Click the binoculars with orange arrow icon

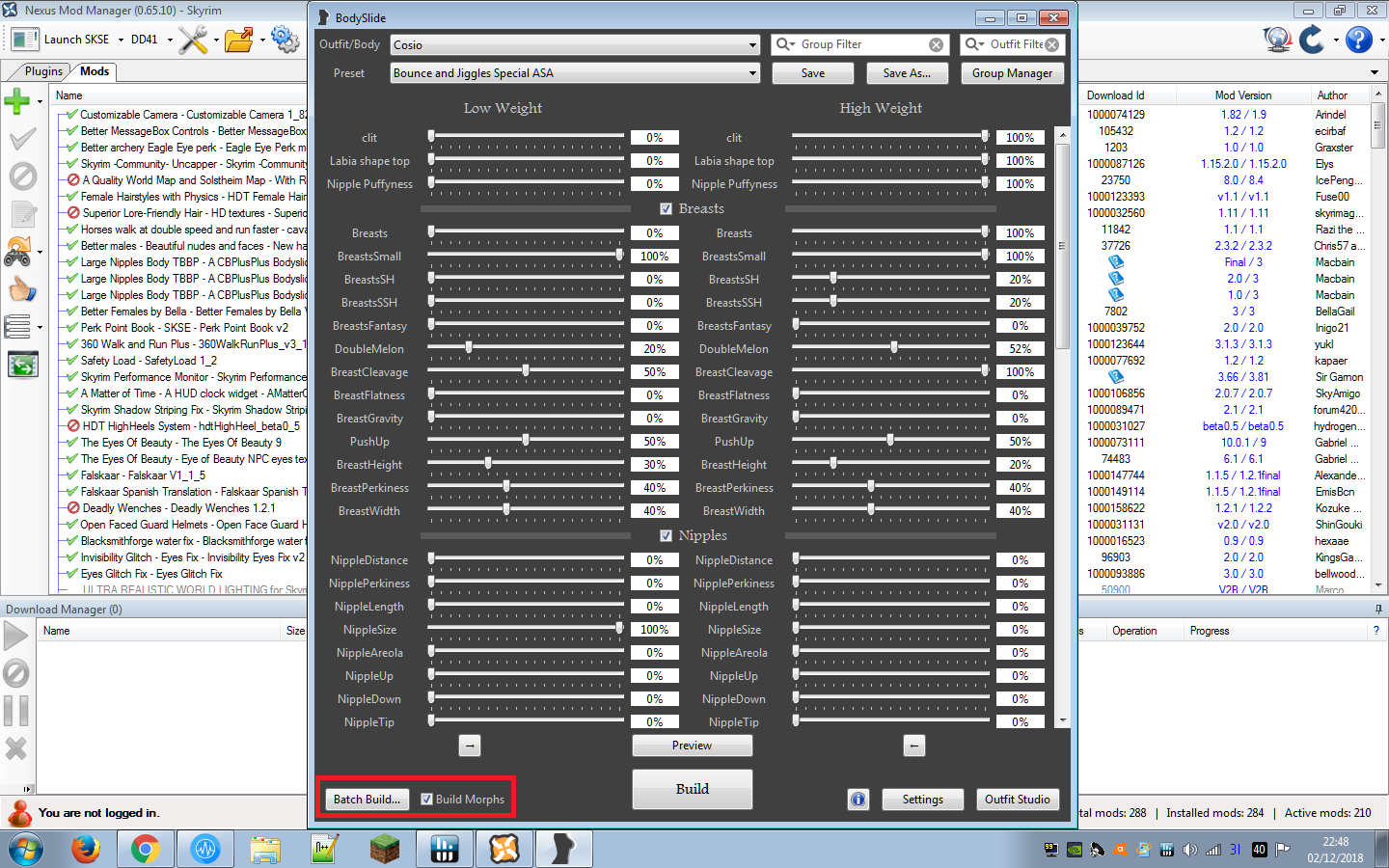point(18,252)
